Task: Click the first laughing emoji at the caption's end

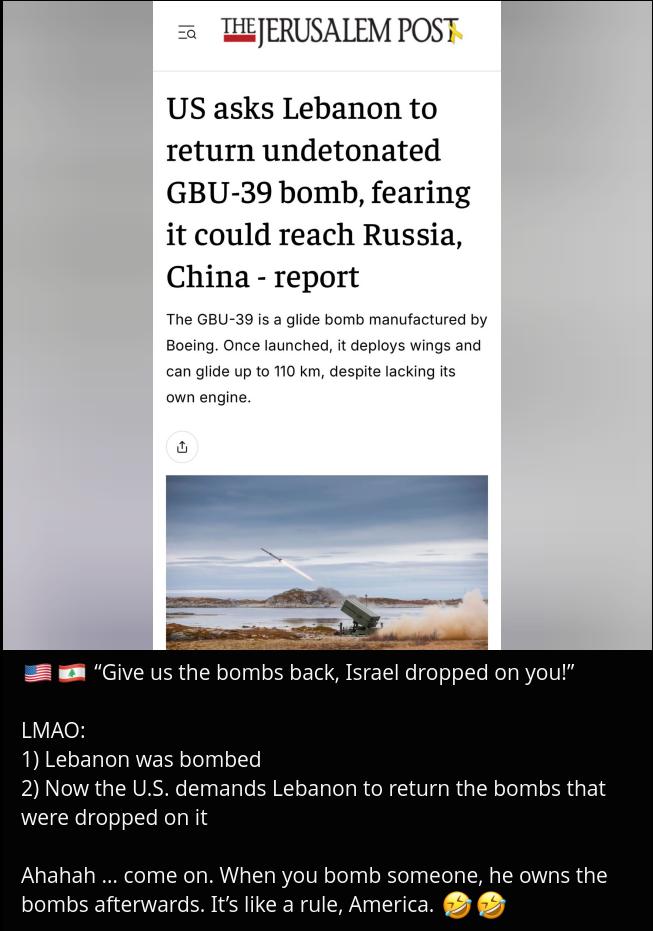Action: 457,905
